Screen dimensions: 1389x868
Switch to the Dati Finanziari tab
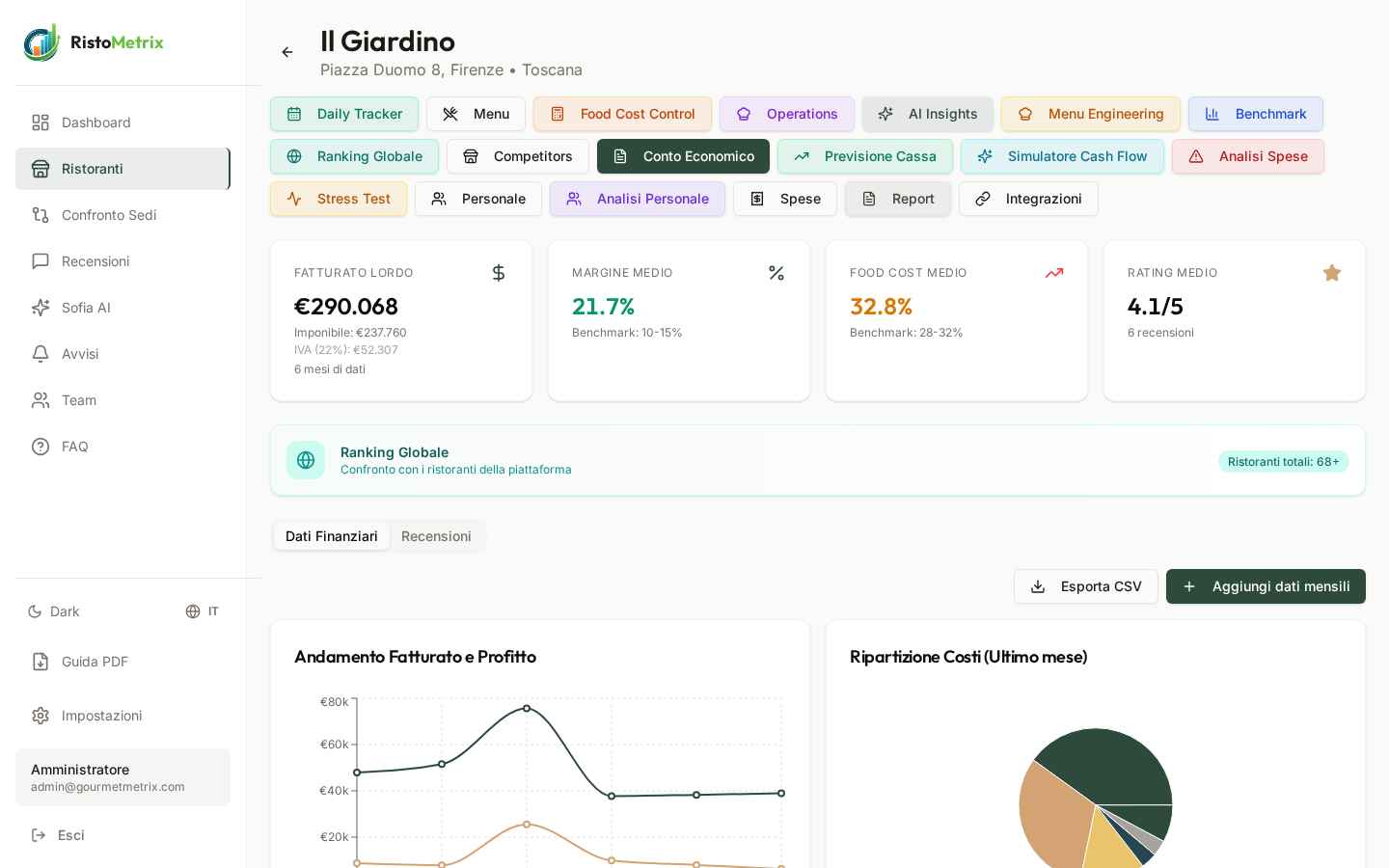coord(332,536)
